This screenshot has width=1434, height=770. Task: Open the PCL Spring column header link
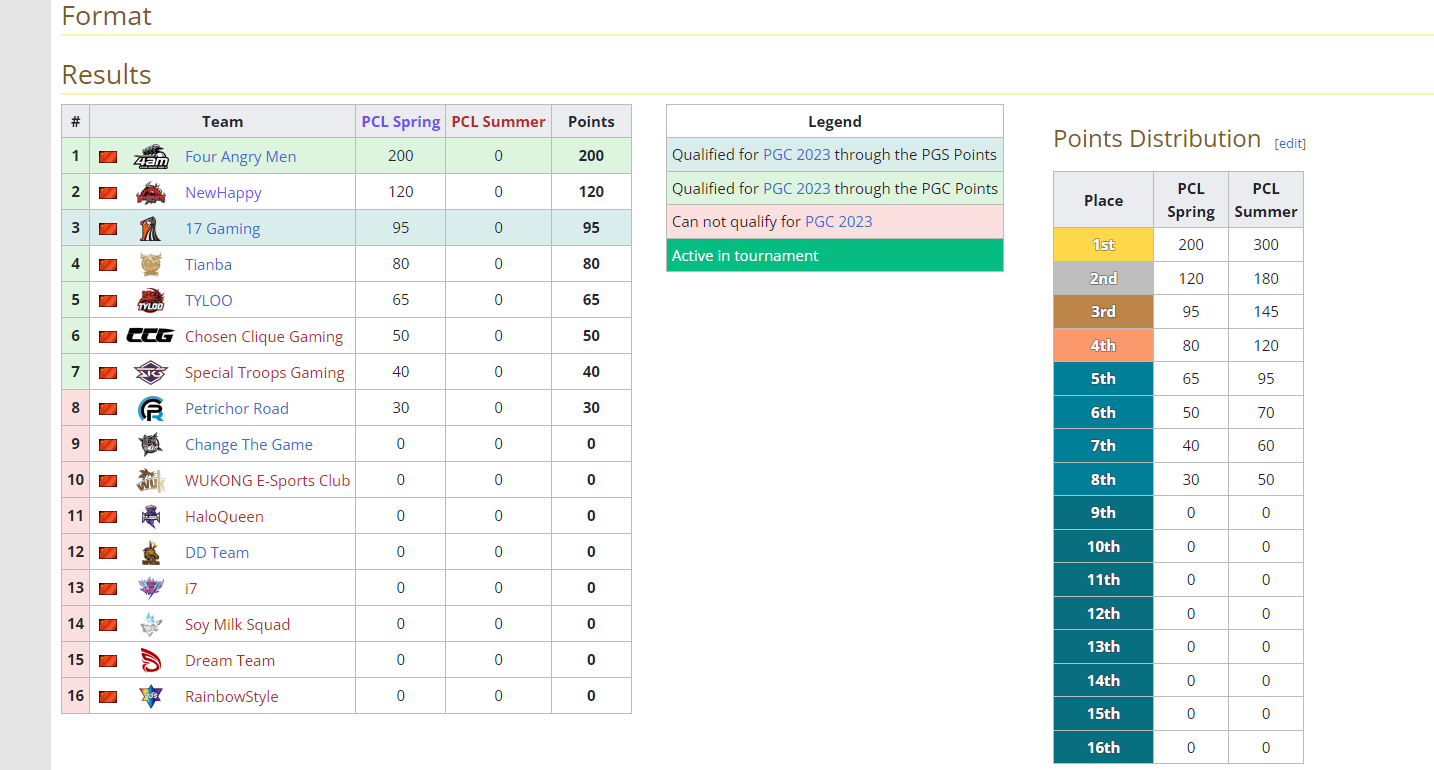click(x=400, y=122)
